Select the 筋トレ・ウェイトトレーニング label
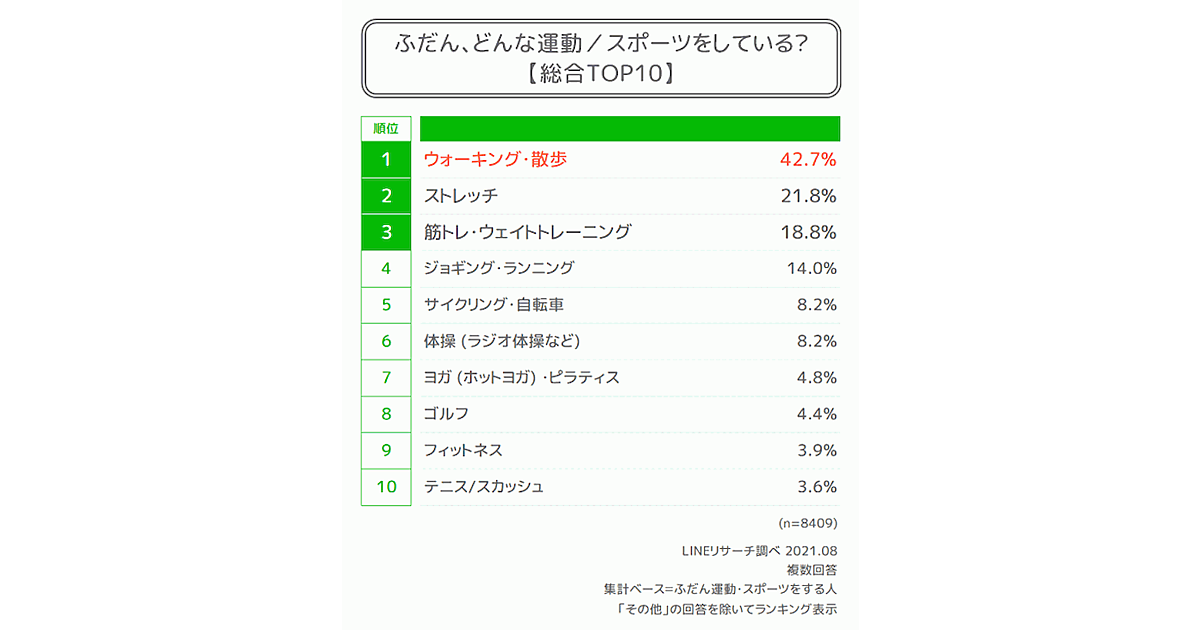The image size is (1200, 630). click(527, 232)
